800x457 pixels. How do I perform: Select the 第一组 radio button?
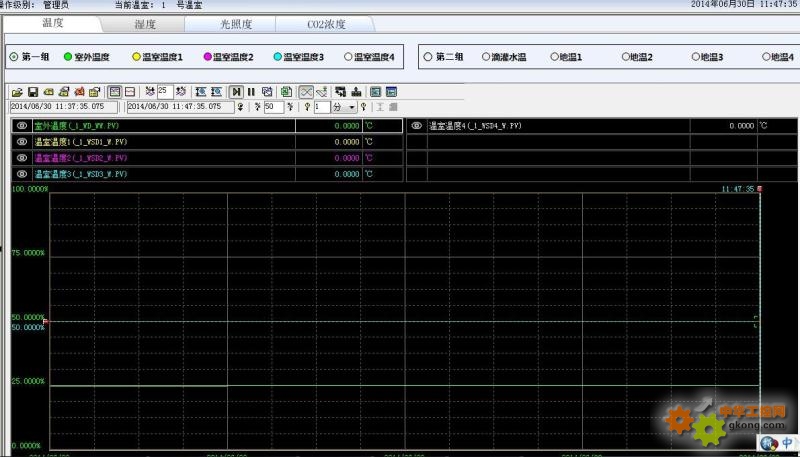point(14,57)
